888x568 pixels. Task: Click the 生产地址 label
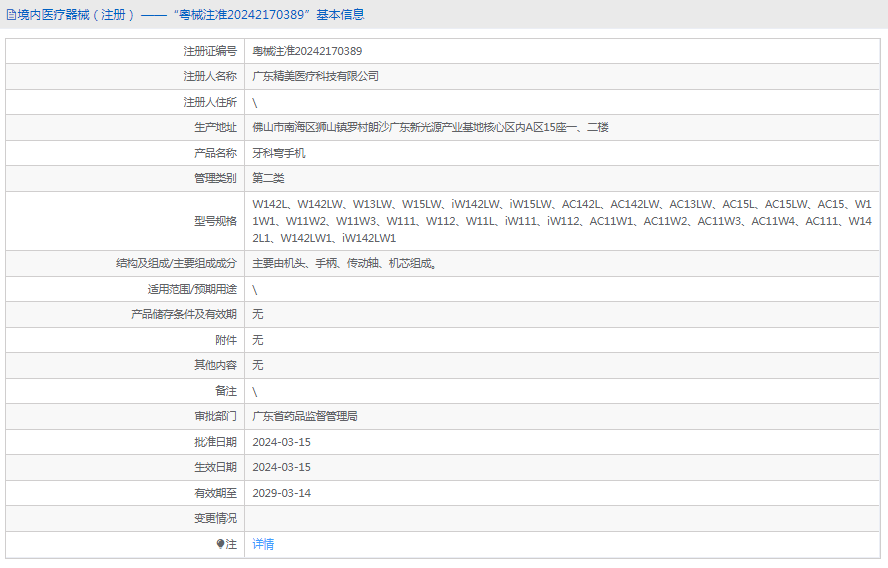coord(215,127)
